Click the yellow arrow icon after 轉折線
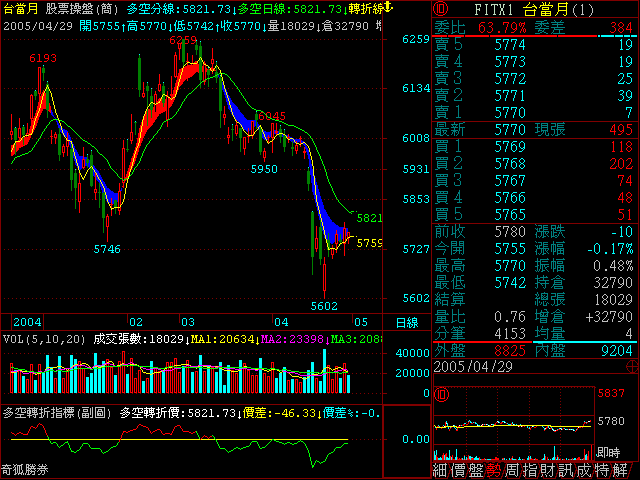Image resolution: width=640 pixels, height=480 pixels. [x=389, y=9]
